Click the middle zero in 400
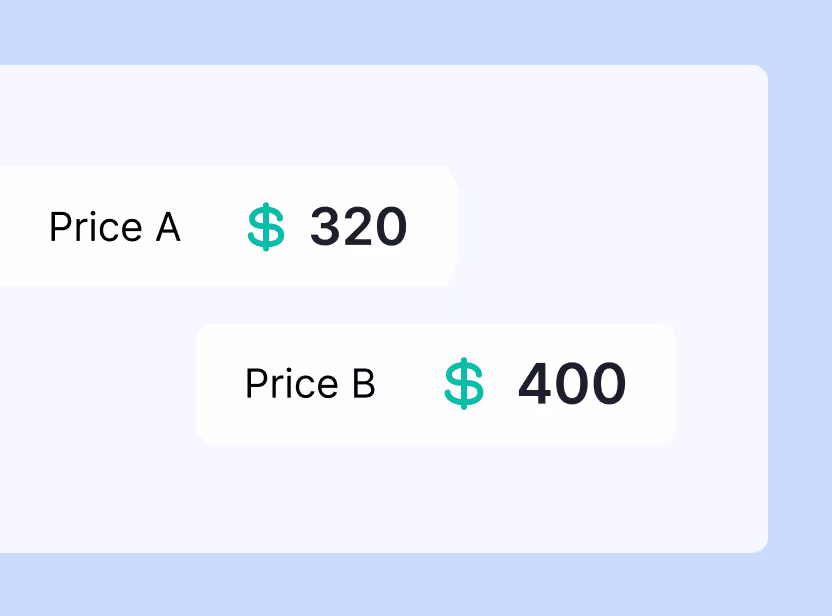 click(573, 384)
